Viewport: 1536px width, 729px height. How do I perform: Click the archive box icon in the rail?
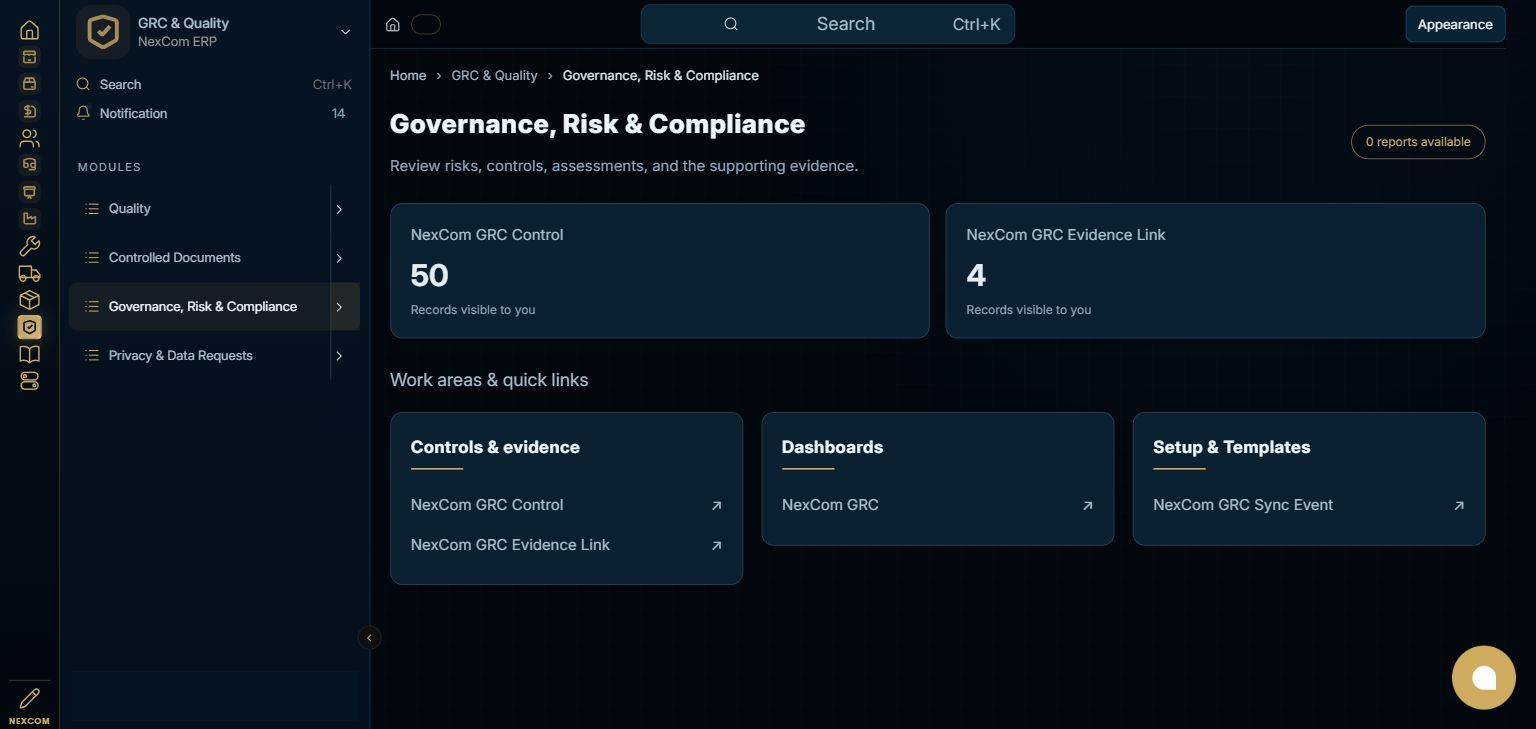click(30, 57)
